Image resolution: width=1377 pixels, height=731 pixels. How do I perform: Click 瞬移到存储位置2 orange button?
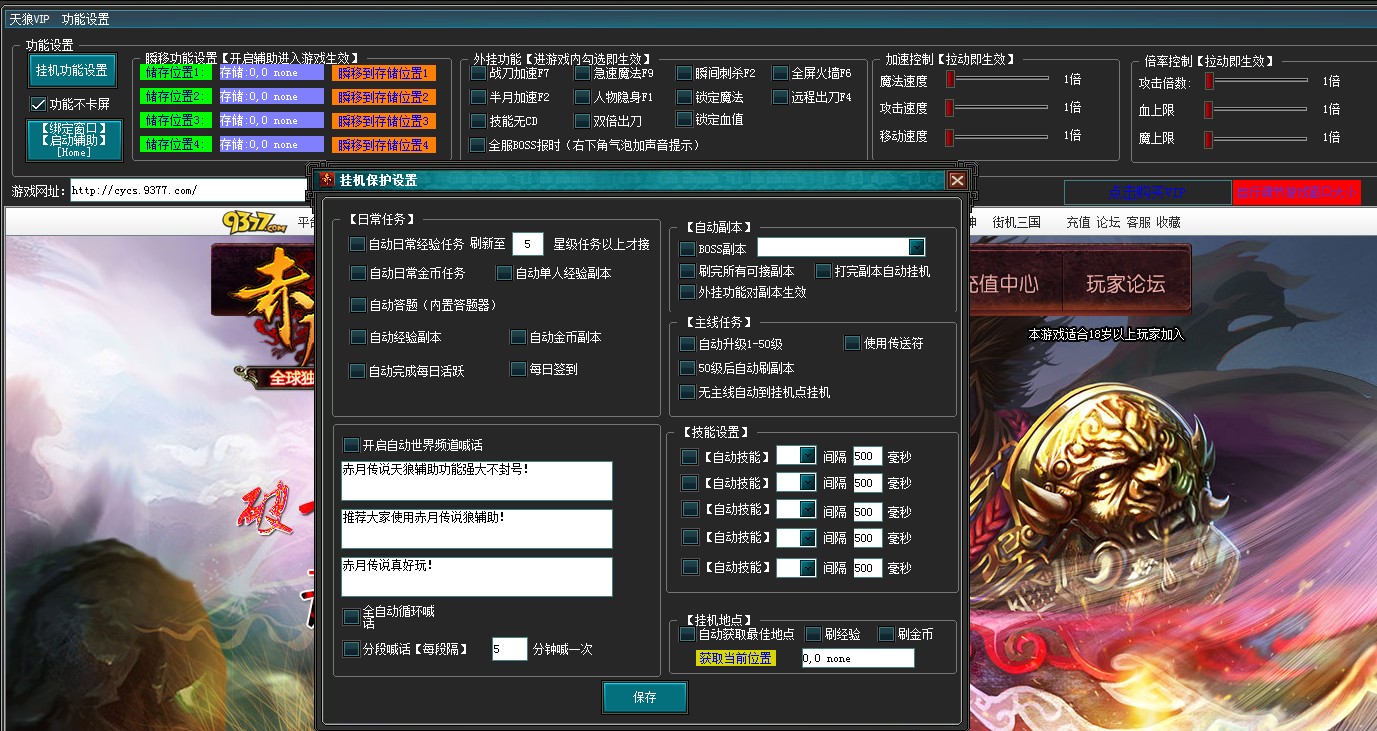[384, 96]
